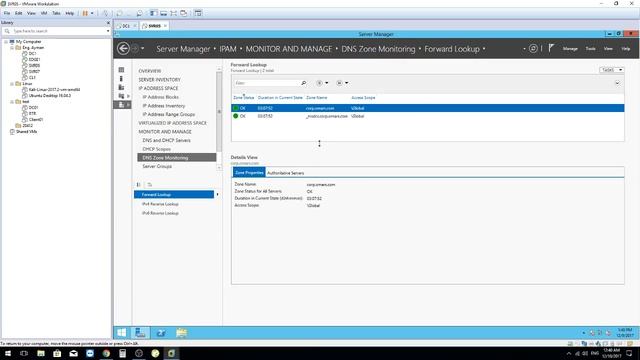Open IP Address Blocks page
The image size is (640, 360).
pos(160,97)
